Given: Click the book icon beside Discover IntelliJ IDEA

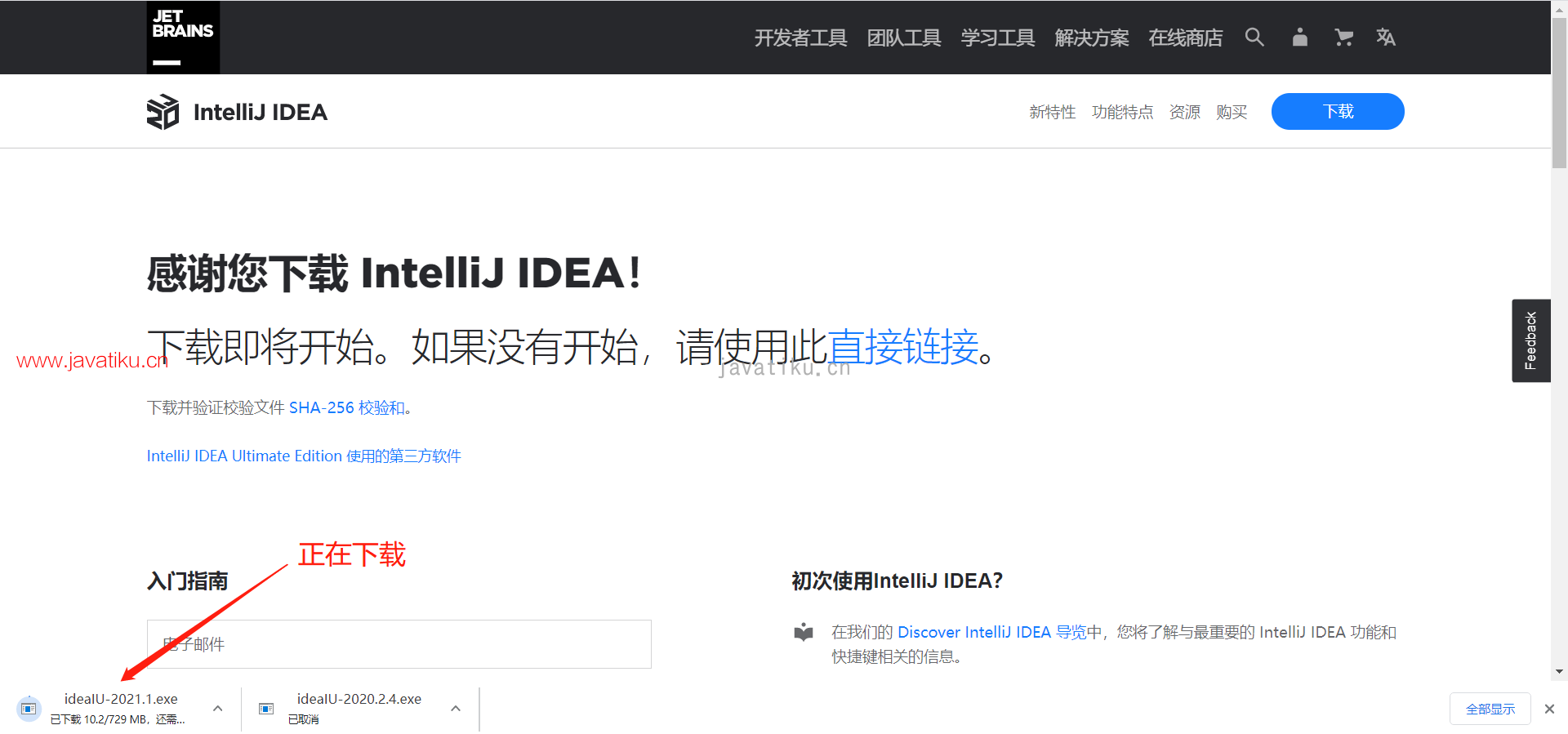Looking at the screenshot, I should click(x=804, y=632).
